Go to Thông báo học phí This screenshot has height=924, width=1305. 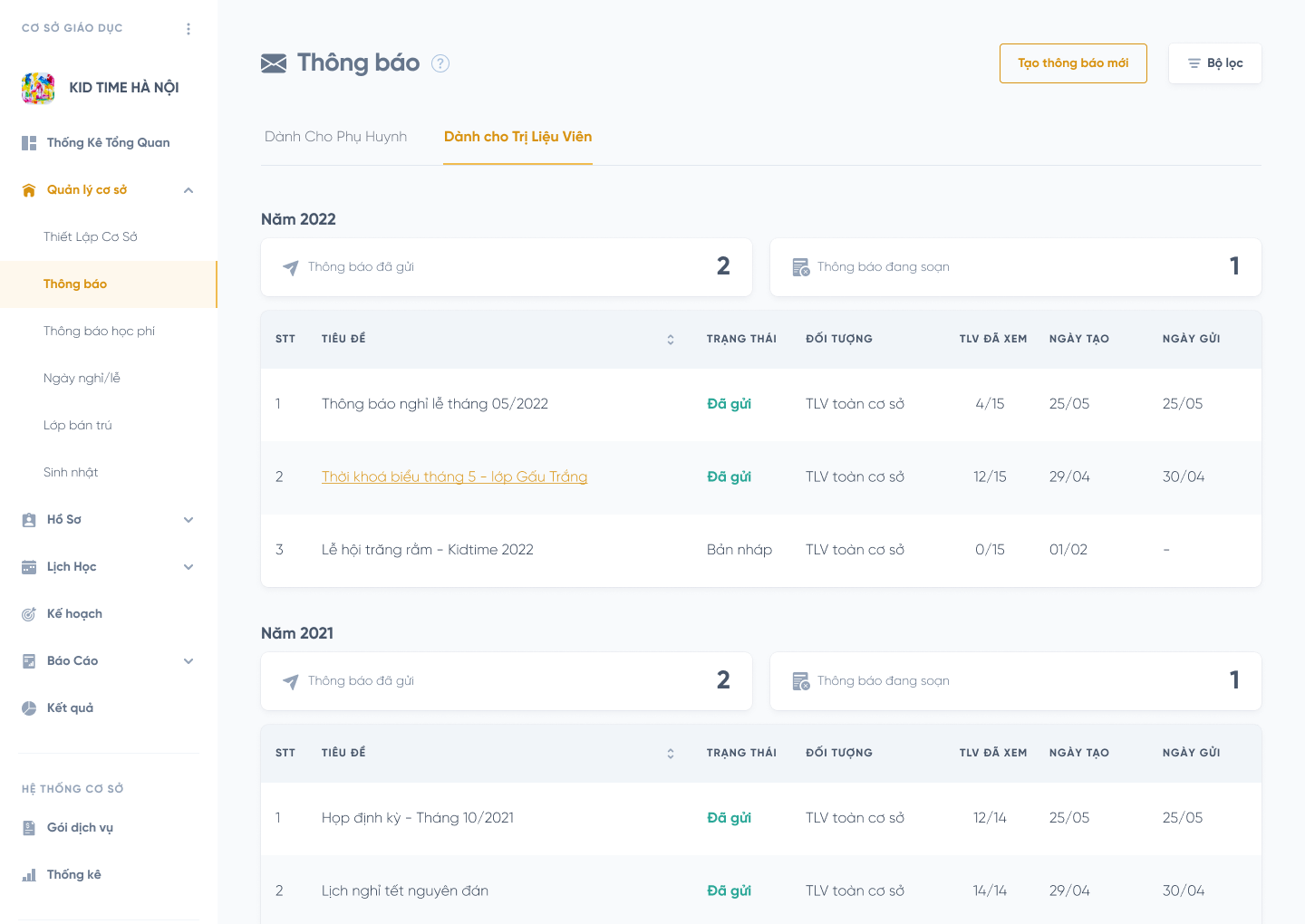click(99, 332)
